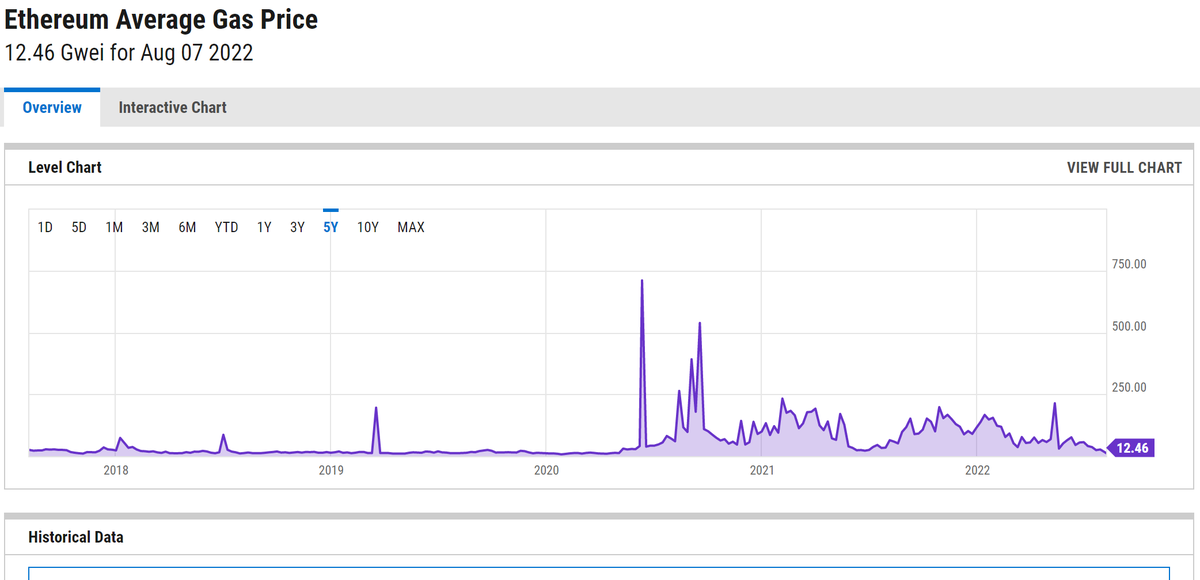This screenshot has height=580, width=1200.
Task: Click the 2022 x-axis label
Action: click(x=977, y=470)
